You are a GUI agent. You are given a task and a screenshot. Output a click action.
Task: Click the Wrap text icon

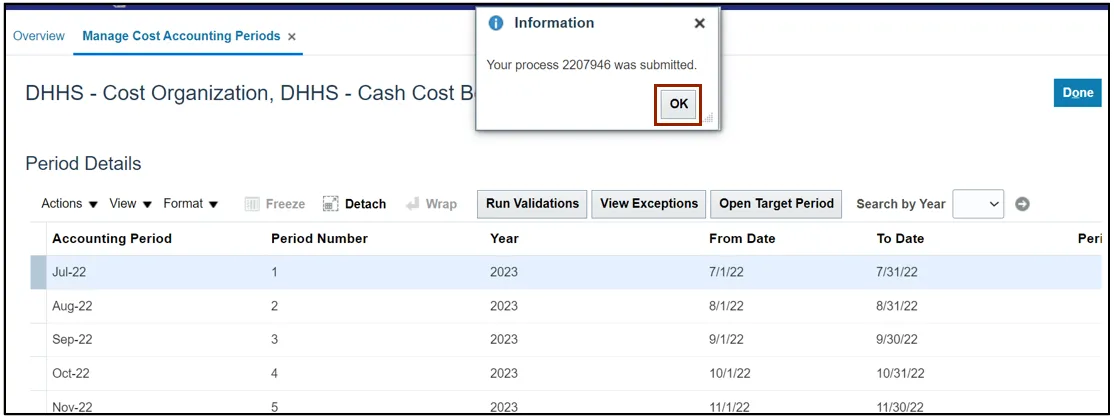pos(412,204)
